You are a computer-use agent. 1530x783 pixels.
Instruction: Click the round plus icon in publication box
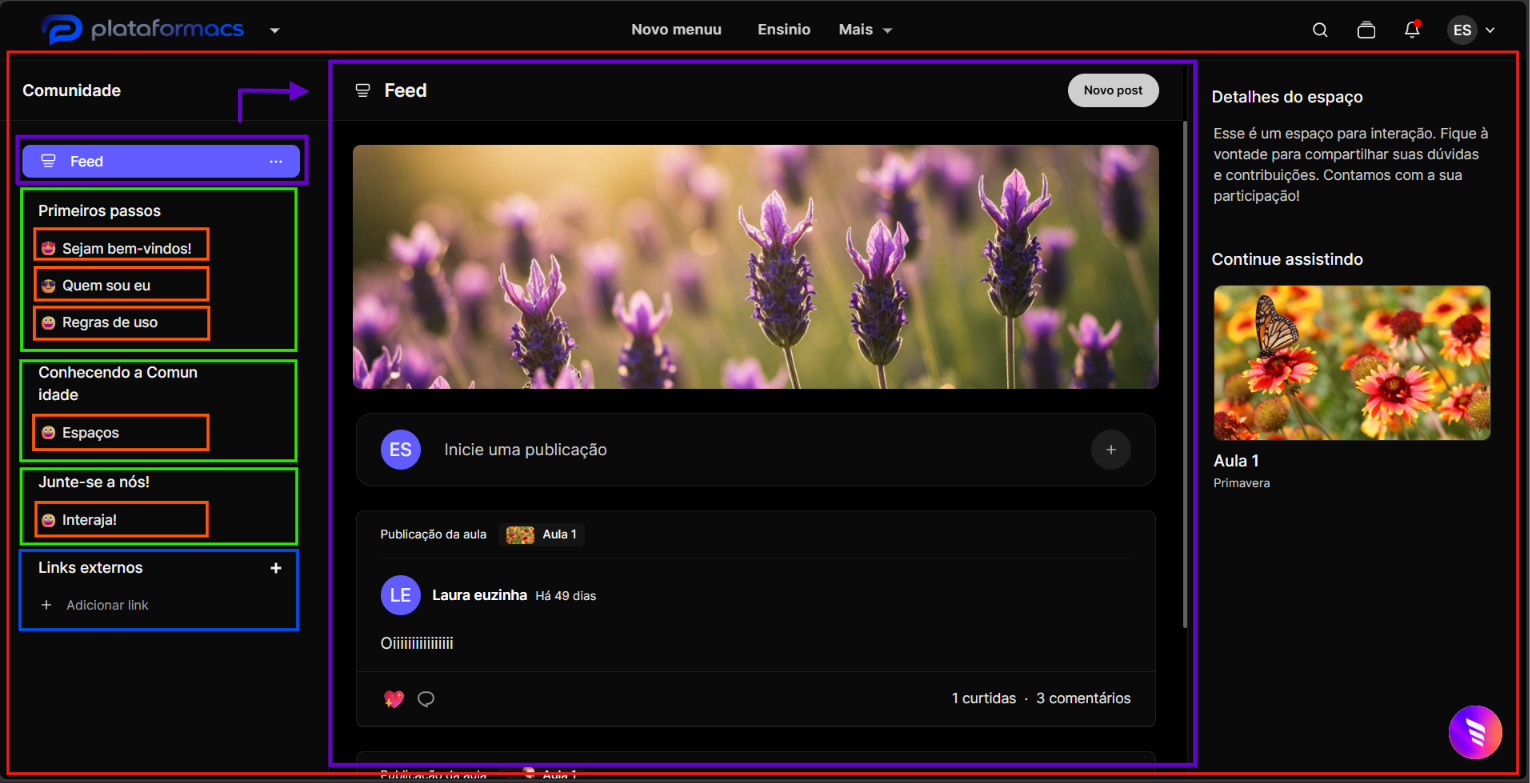click(x=1111, y=450)
